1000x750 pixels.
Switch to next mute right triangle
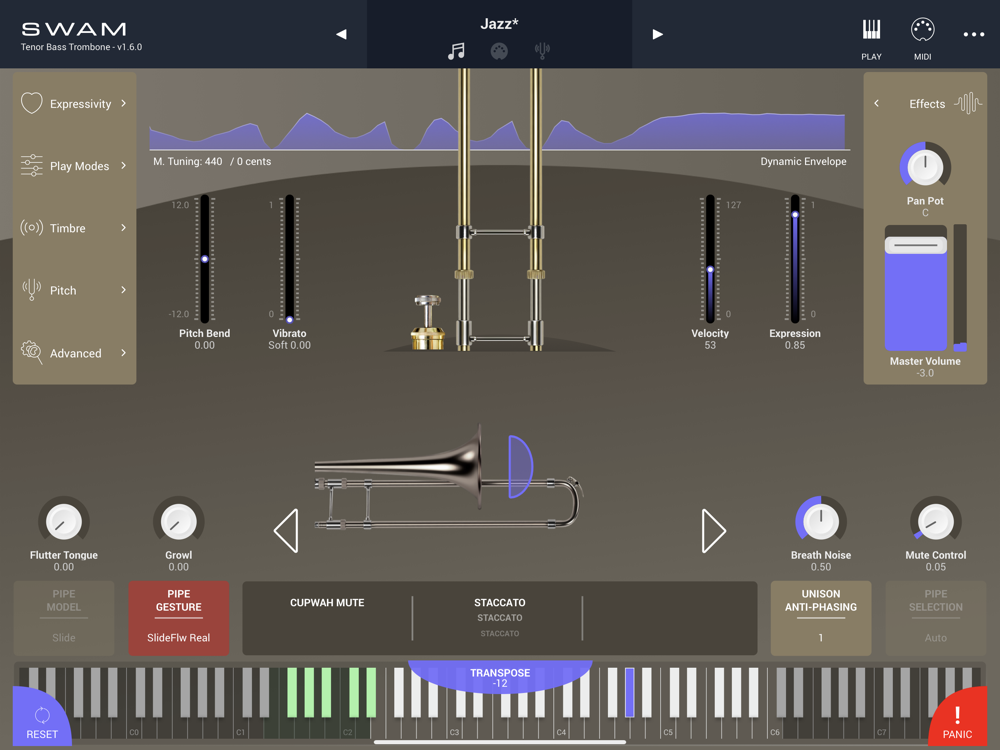(x=713, y=531)
